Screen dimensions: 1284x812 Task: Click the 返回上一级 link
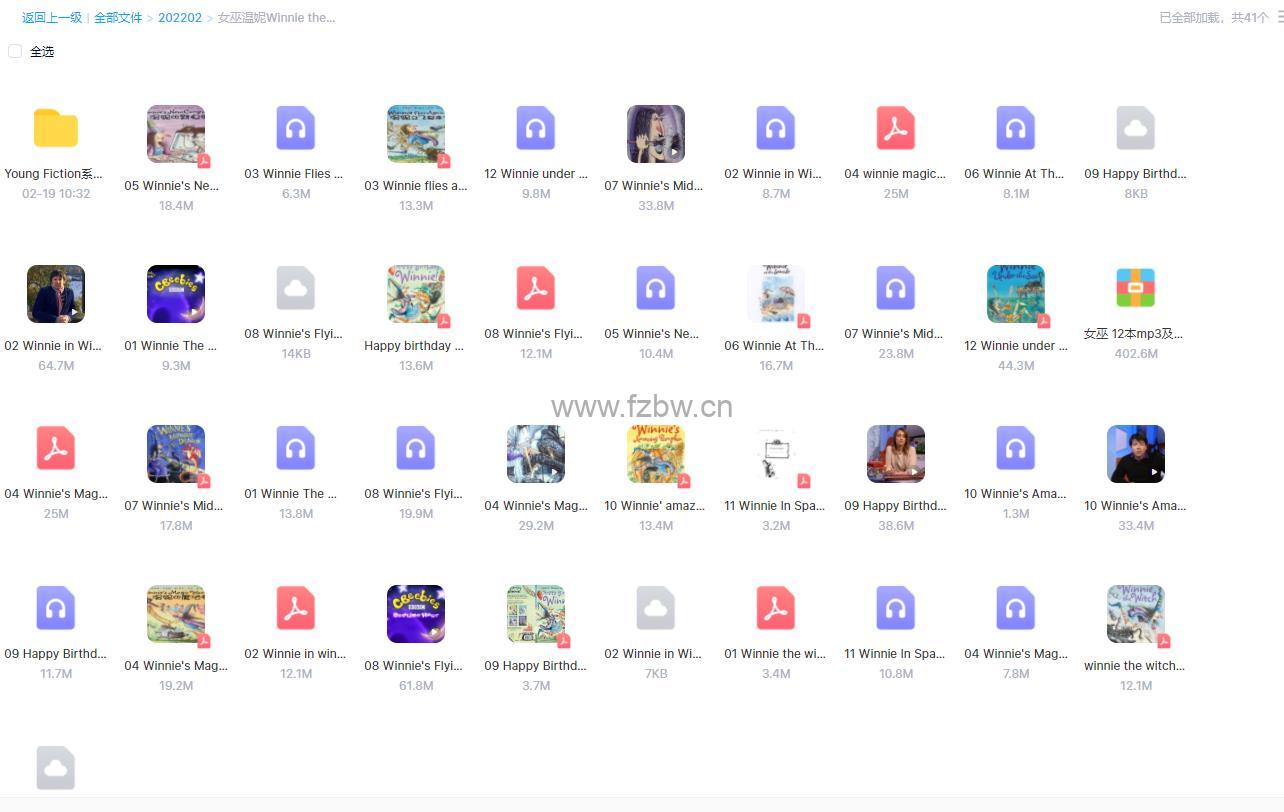pos(52,18)
